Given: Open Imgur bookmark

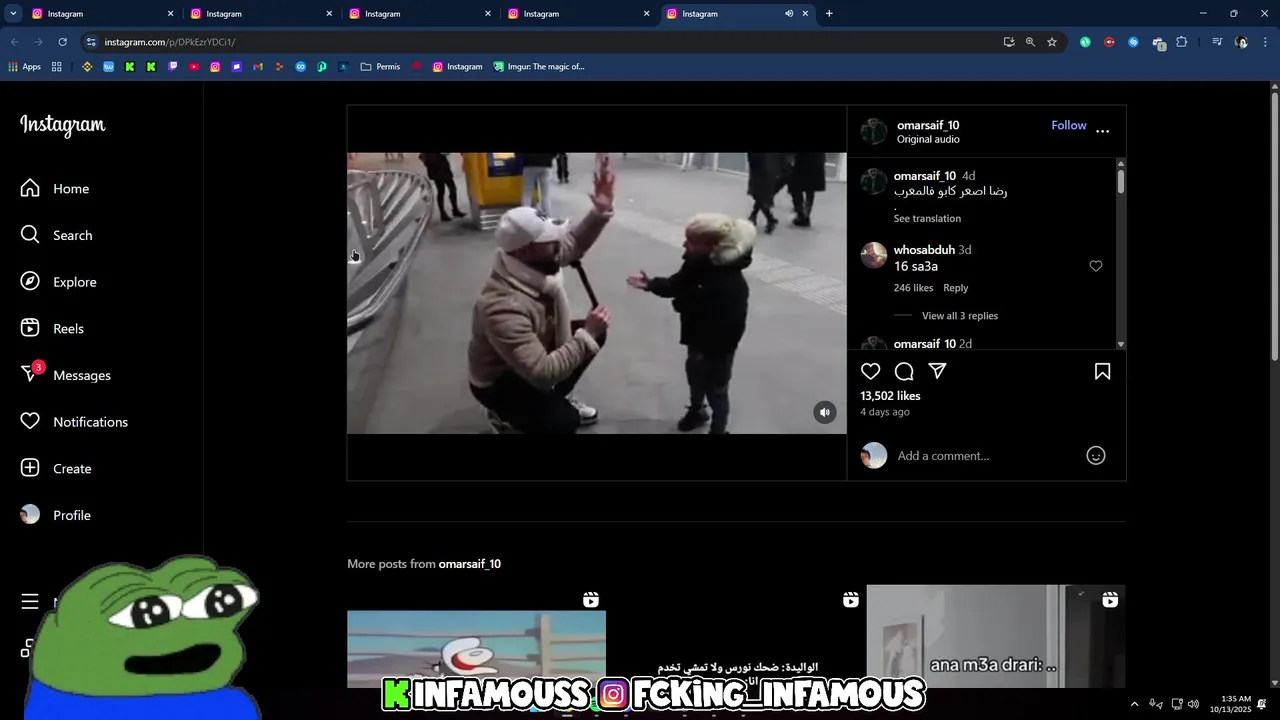Looking at the screenshot, I should coord(539,67).
